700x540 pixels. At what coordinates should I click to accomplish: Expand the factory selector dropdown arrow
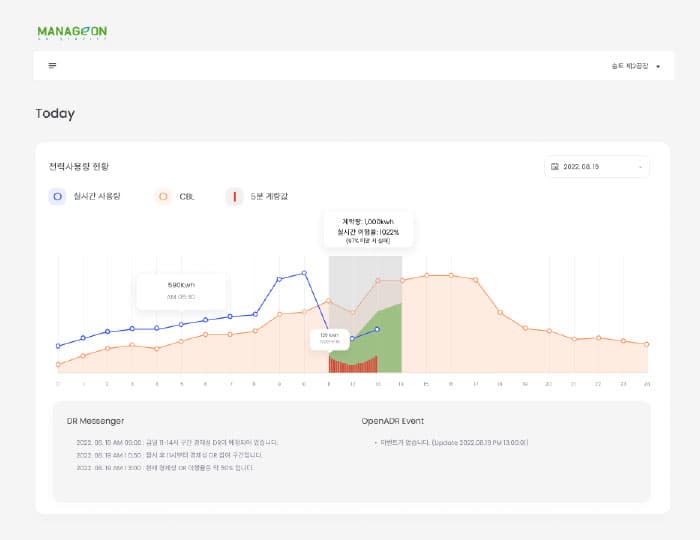(658, 66)
